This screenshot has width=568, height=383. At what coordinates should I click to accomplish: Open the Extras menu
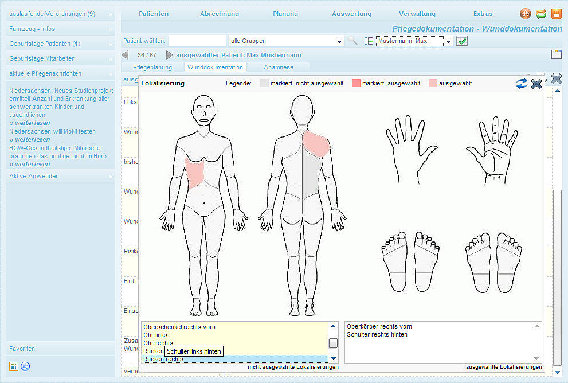point(483,14)
